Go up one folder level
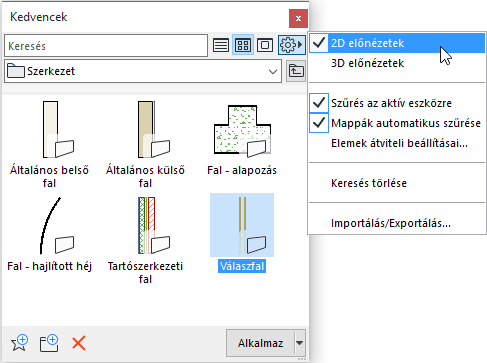This screenshot has width=487, height=363. (x=296, y=71)
